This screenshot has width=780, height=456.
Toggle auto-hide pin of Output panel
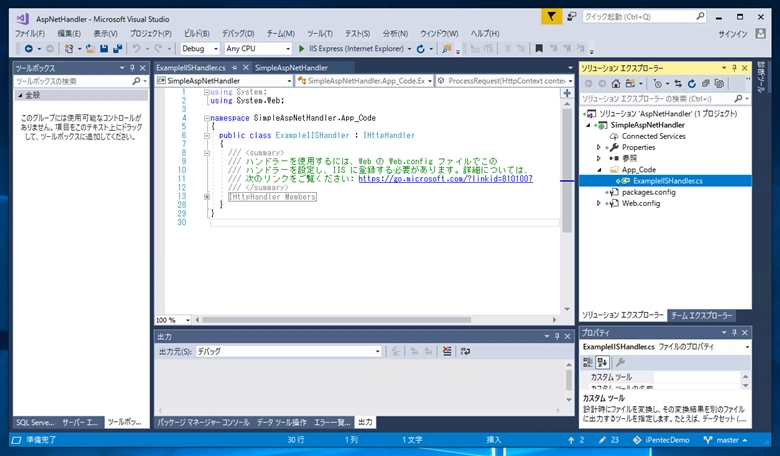(557, 337)
